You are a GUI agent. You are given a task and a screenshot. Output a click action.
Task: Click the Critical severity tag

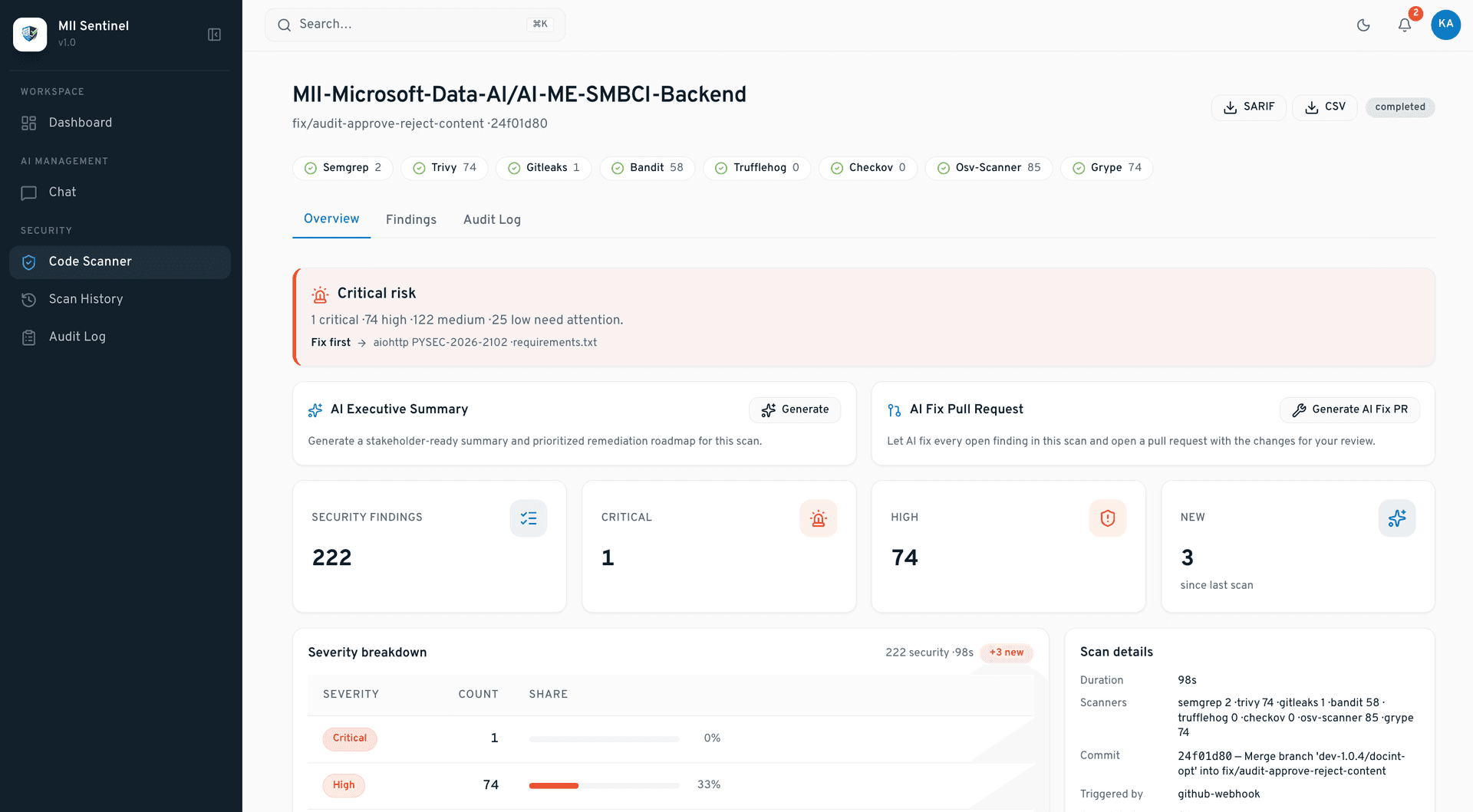(350, 738)
